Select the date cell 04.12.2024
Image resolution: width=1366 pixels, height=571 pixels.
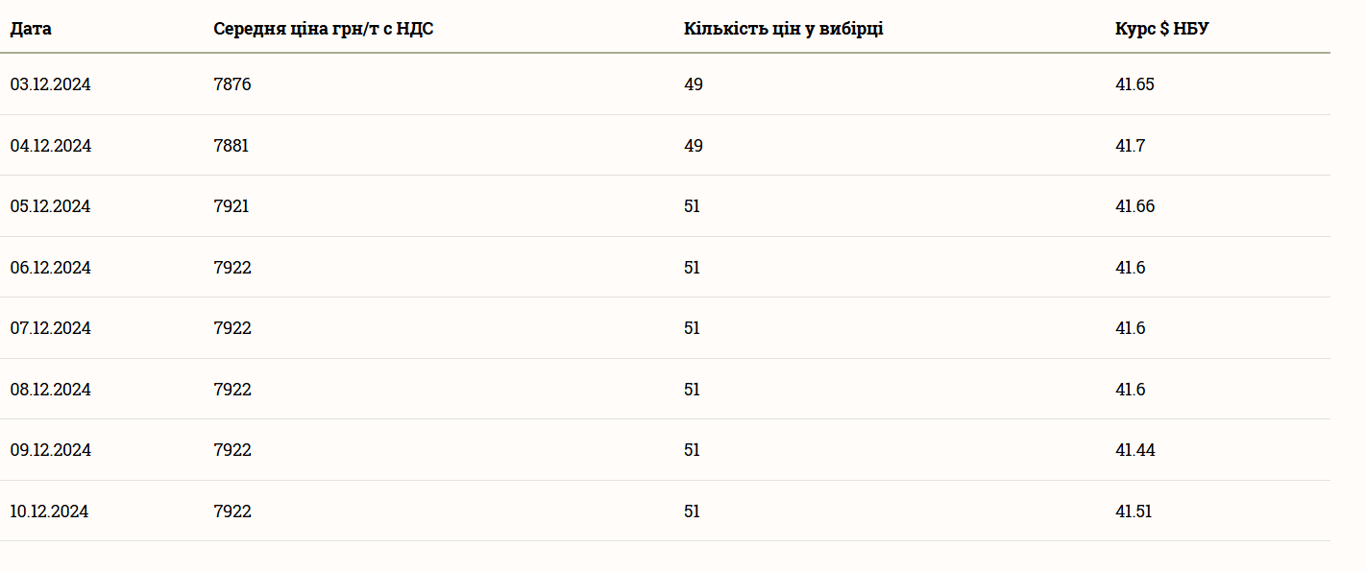pyautogui.click(x=50, y=146)
